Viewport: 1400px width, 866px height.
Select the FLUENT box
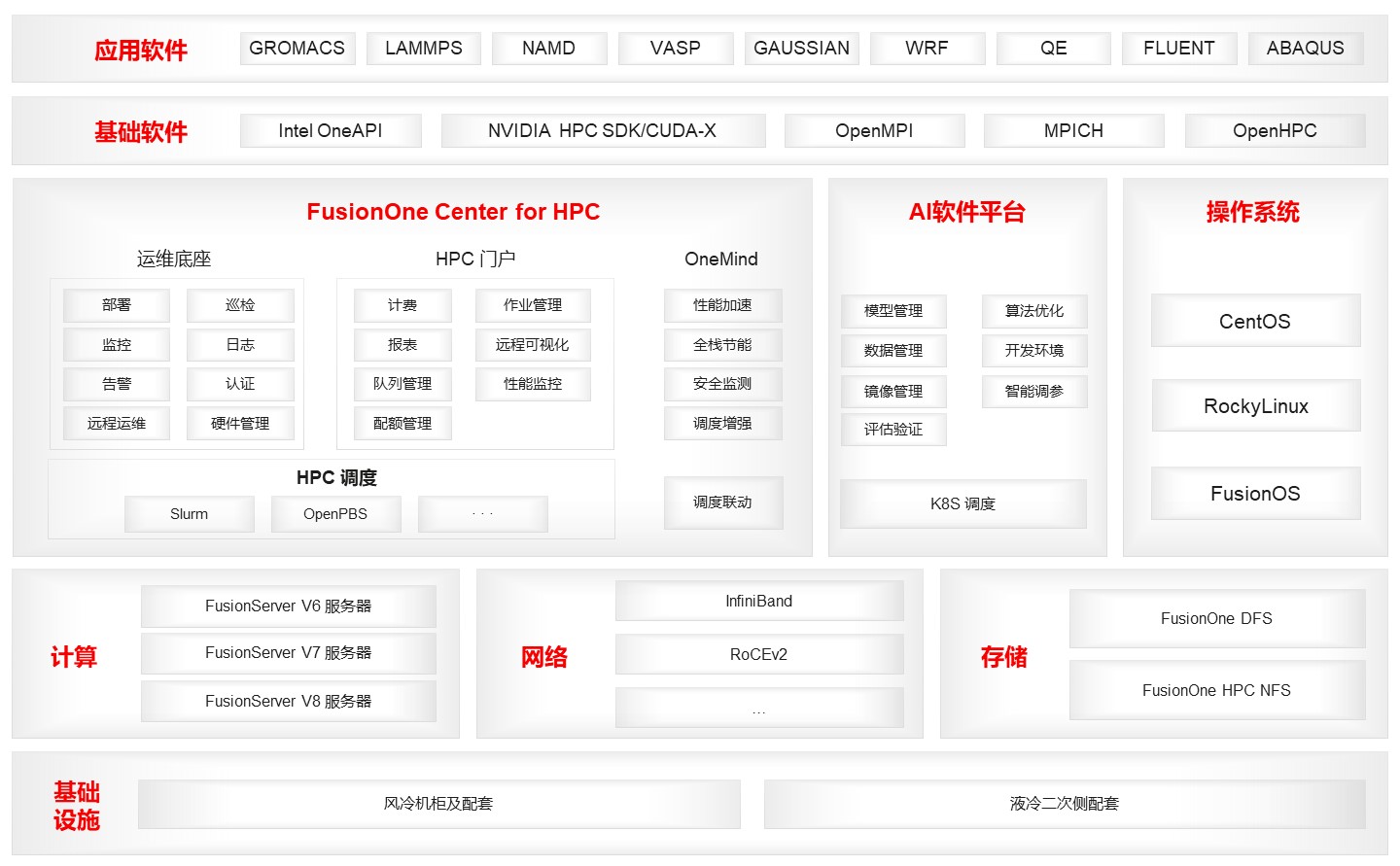click(1179, 48)
